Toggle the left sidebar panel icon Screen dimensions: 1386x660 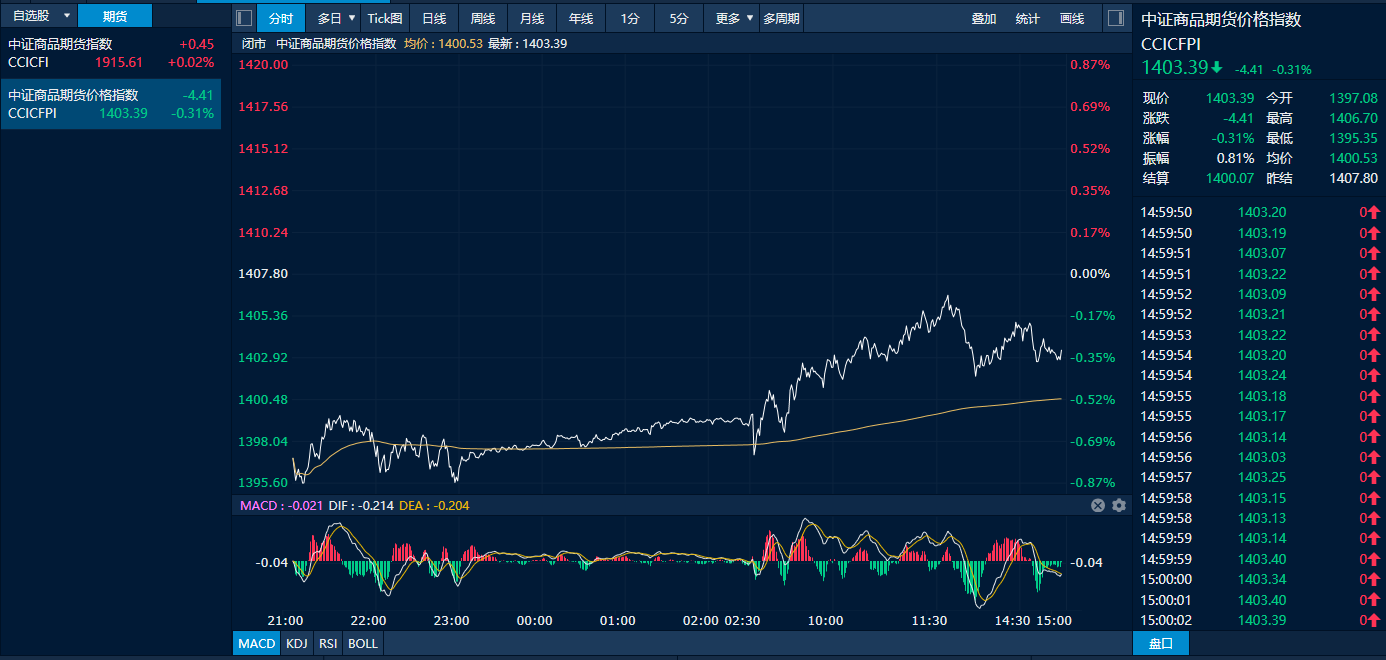pos(244,18)
